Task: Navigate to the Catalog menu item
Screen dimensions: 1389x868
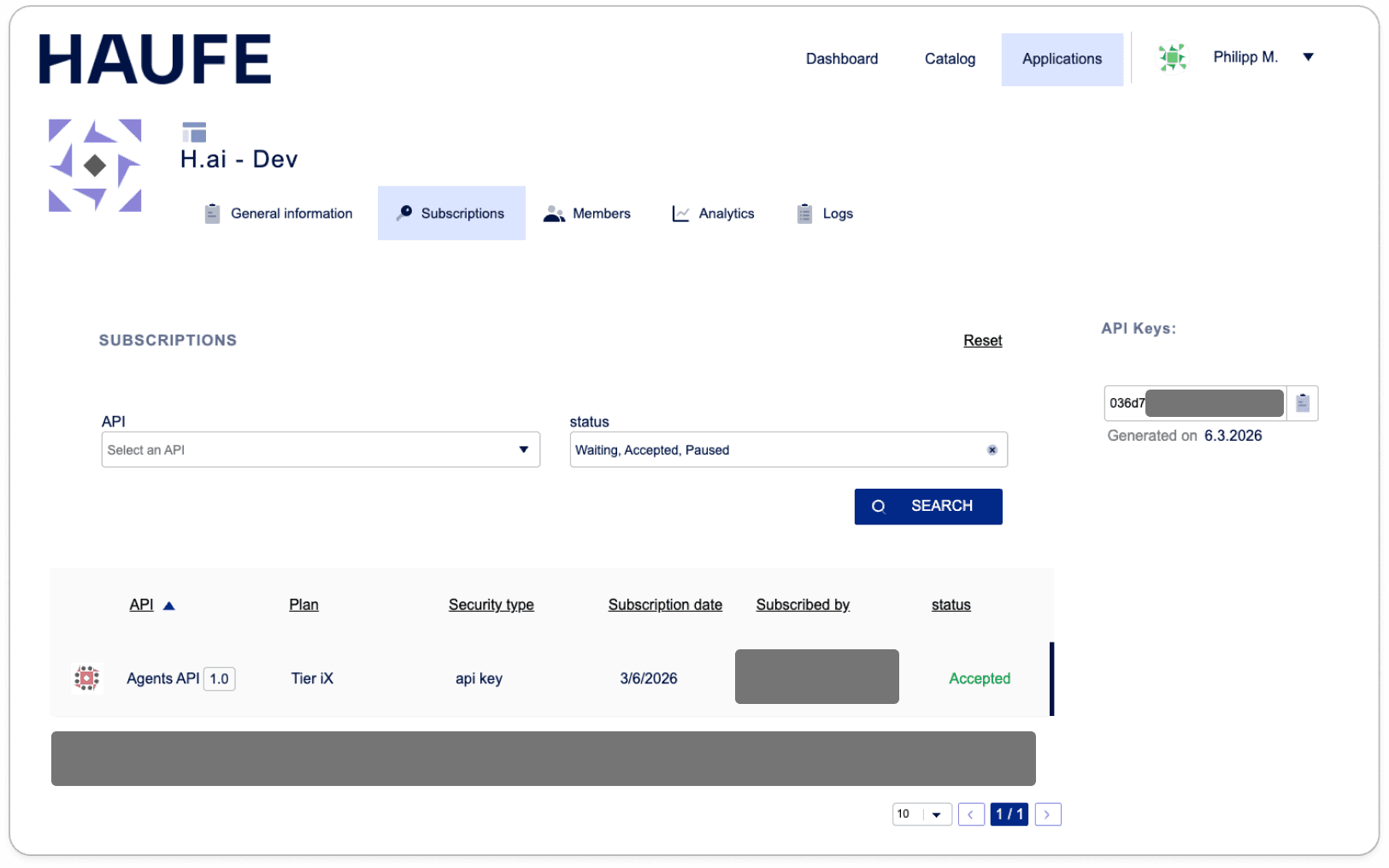Action: (949, 58)
